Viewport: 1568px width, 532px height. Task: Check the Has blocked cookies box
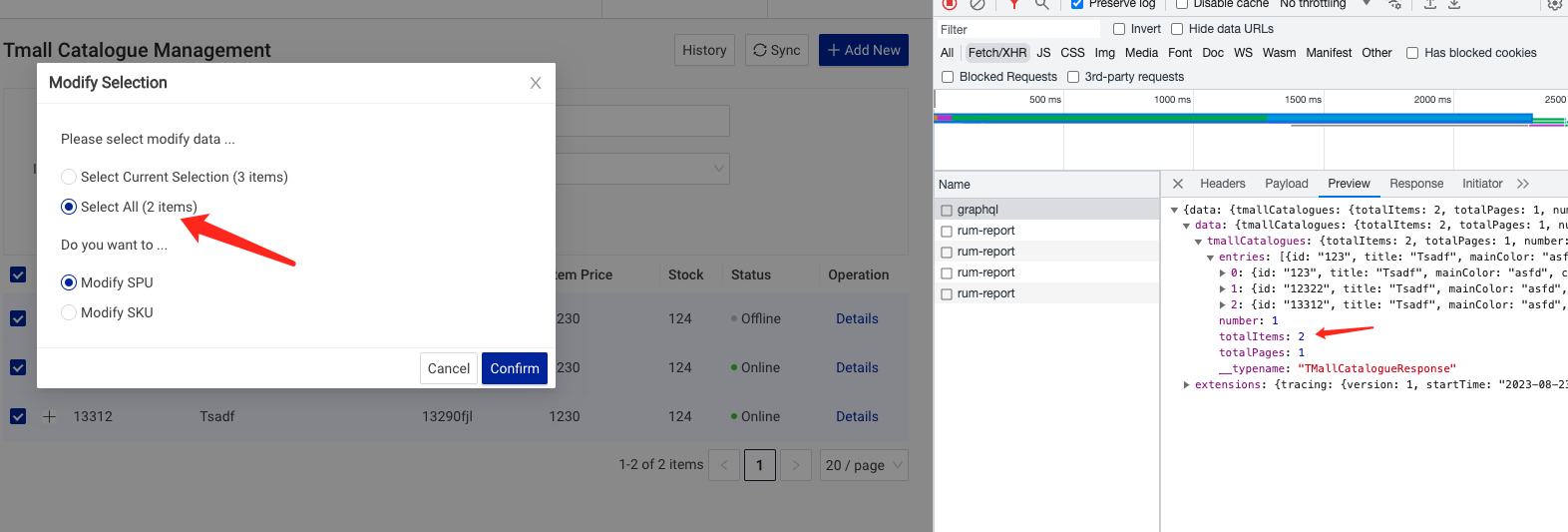1412,53
